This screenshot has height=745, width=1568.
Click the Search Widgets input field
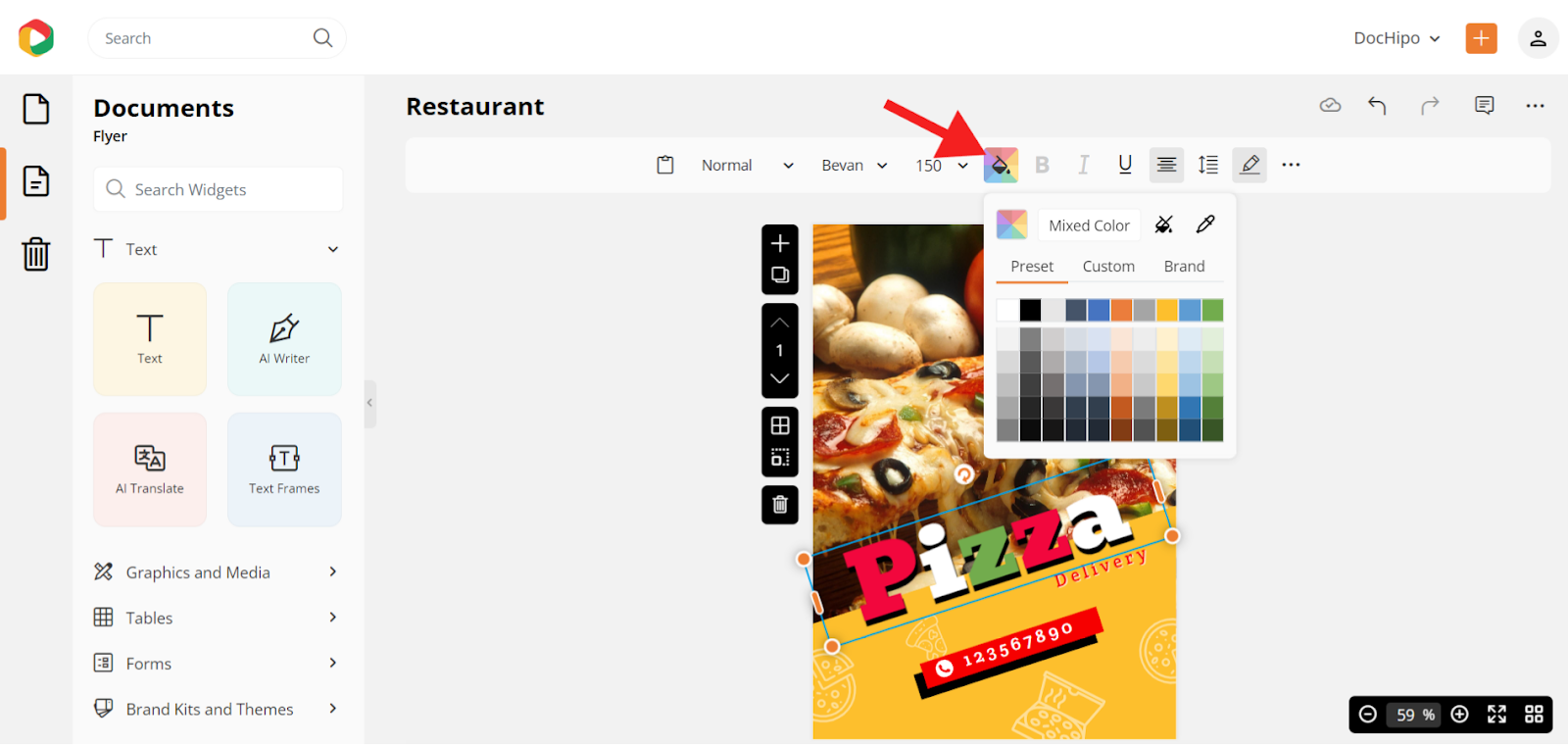[218, 189]
